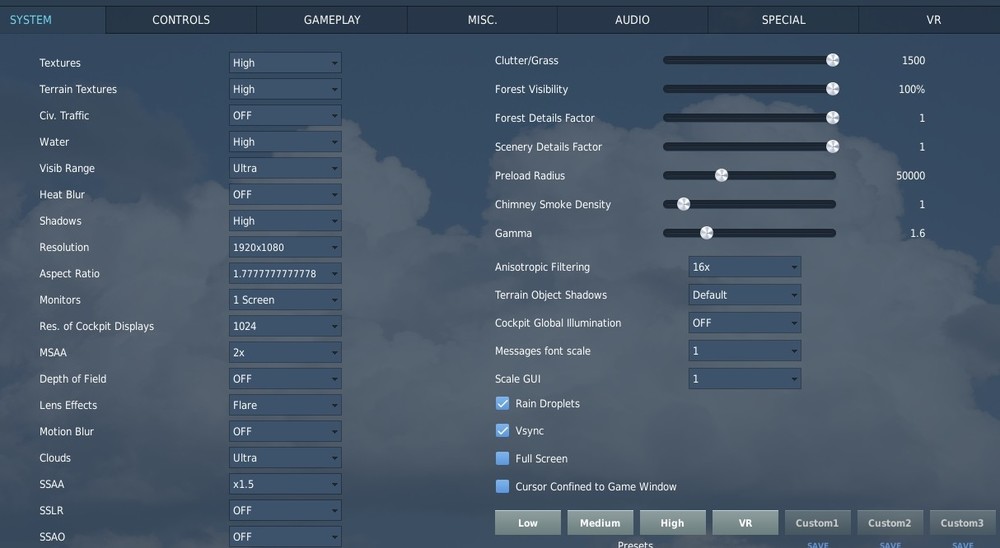Expand the Terrain Textures dropdown
Screen dimensions: 1000x548
[x=285, y=89]
